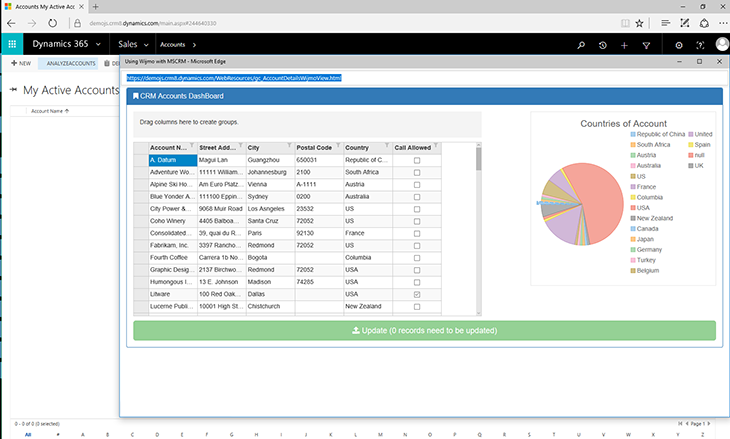Switch to Accounts My Active browser tab

tap(45, 7)
